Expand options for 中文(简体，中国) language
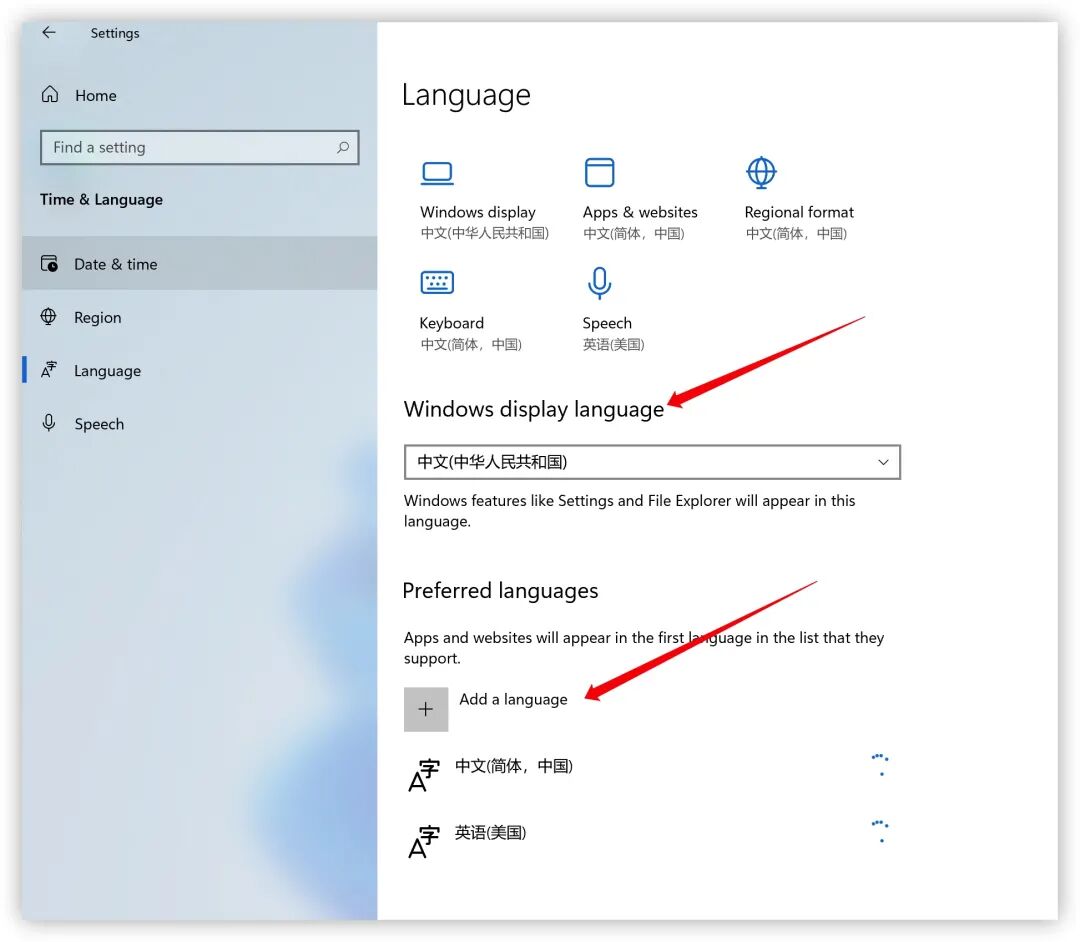This screenshot has height=942, width=1080. click(879, 765)
